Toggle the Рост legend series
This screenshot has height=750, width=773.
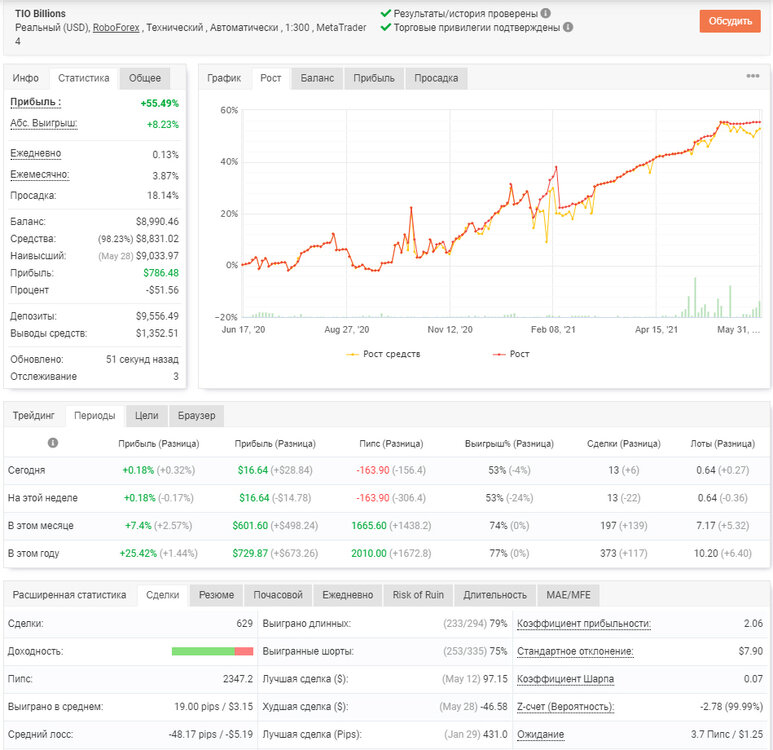click(511, 354)
